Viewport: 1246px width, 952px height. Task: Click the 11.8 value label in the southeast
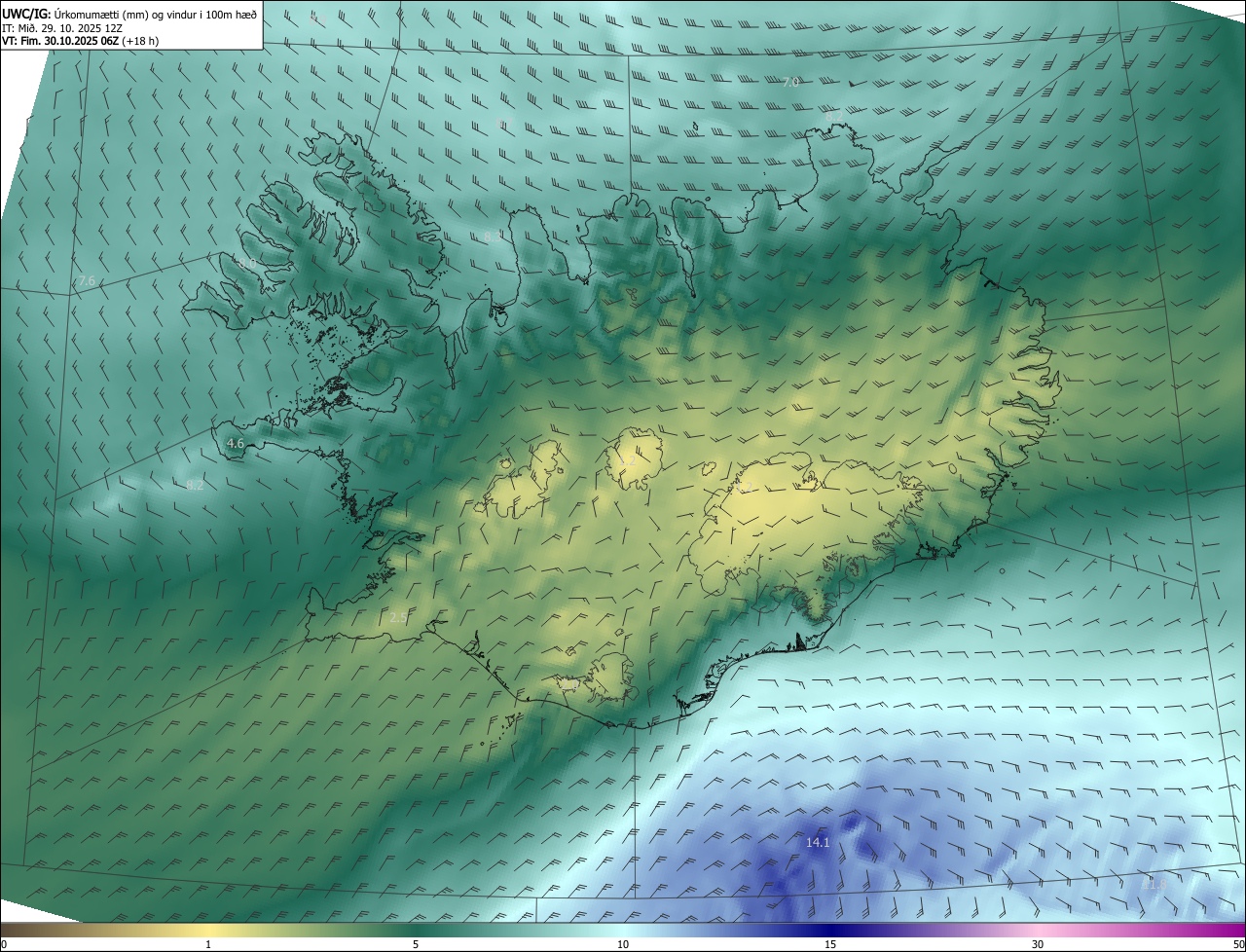click(x=1153, y=884)
